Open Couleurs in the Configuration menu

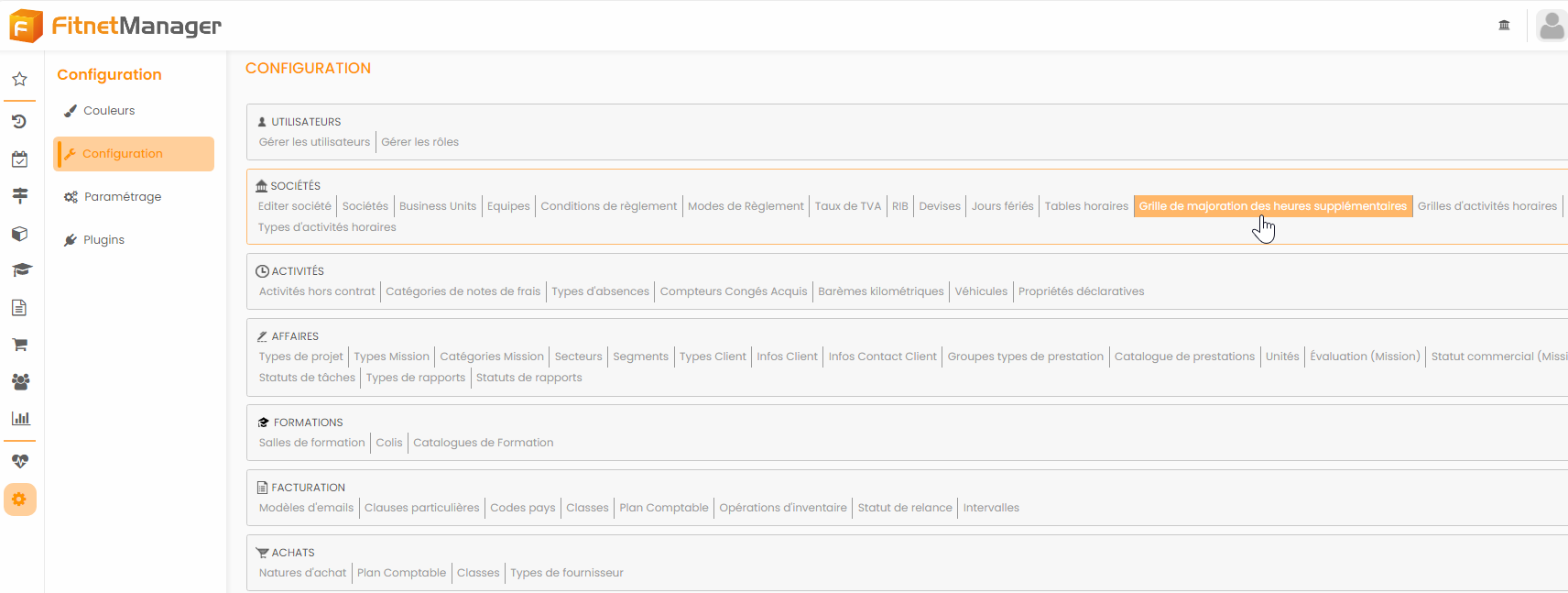[109, 111]
